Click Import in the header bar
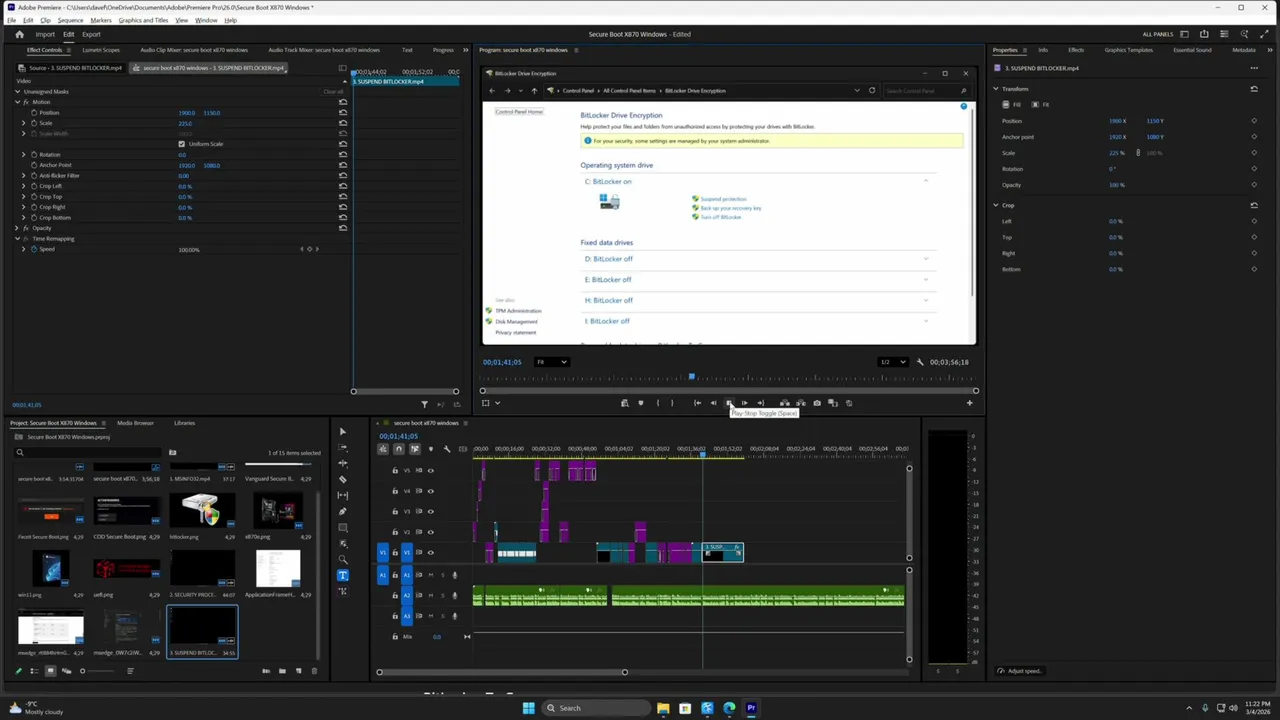The image size is (1280, 720). click(x=45, y=34)
